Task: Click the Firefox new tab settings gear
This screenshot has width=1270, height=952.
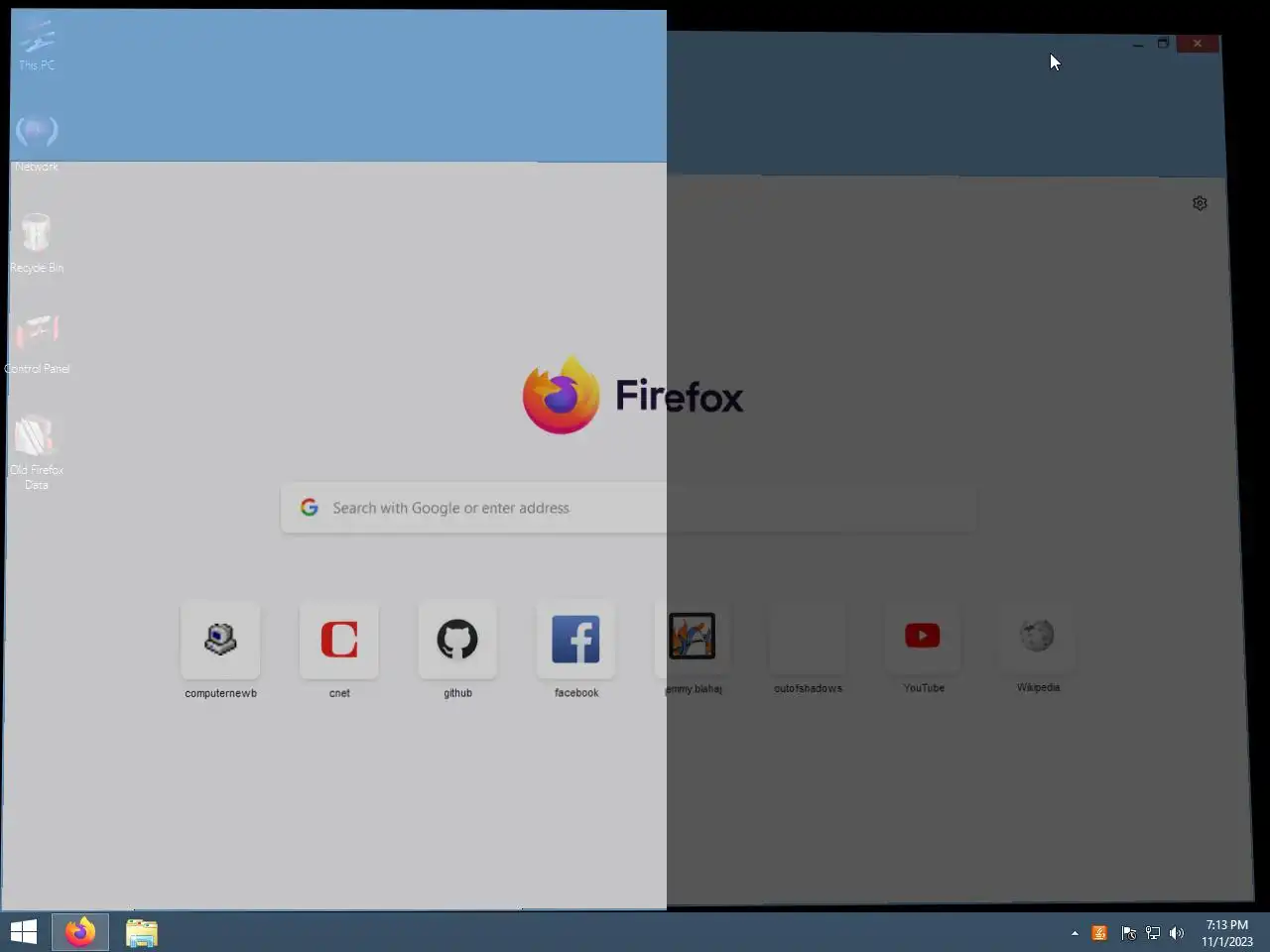Action: (1200, 203)
